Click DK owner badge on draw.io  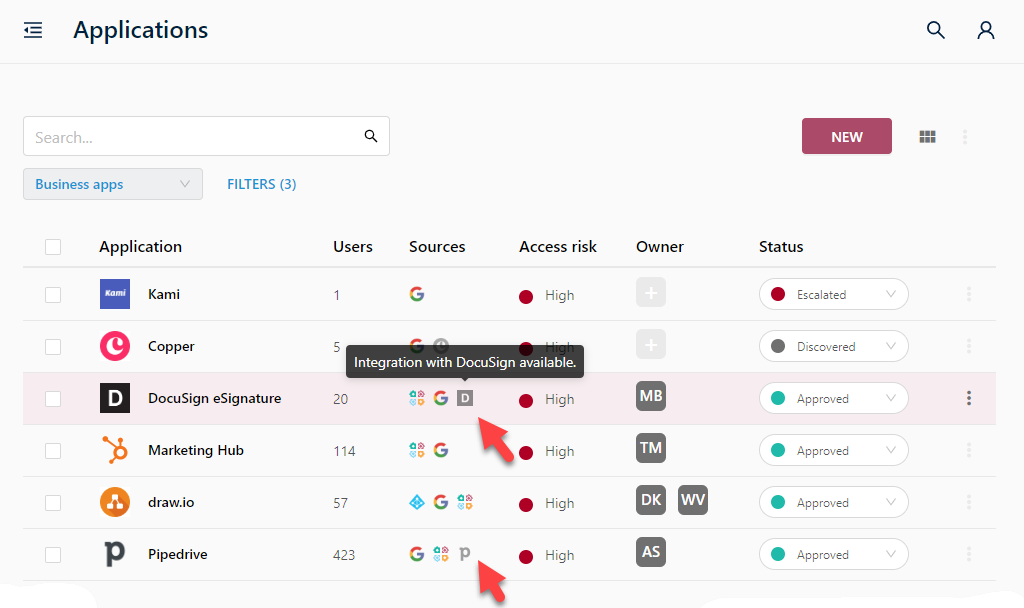(651, 500)
